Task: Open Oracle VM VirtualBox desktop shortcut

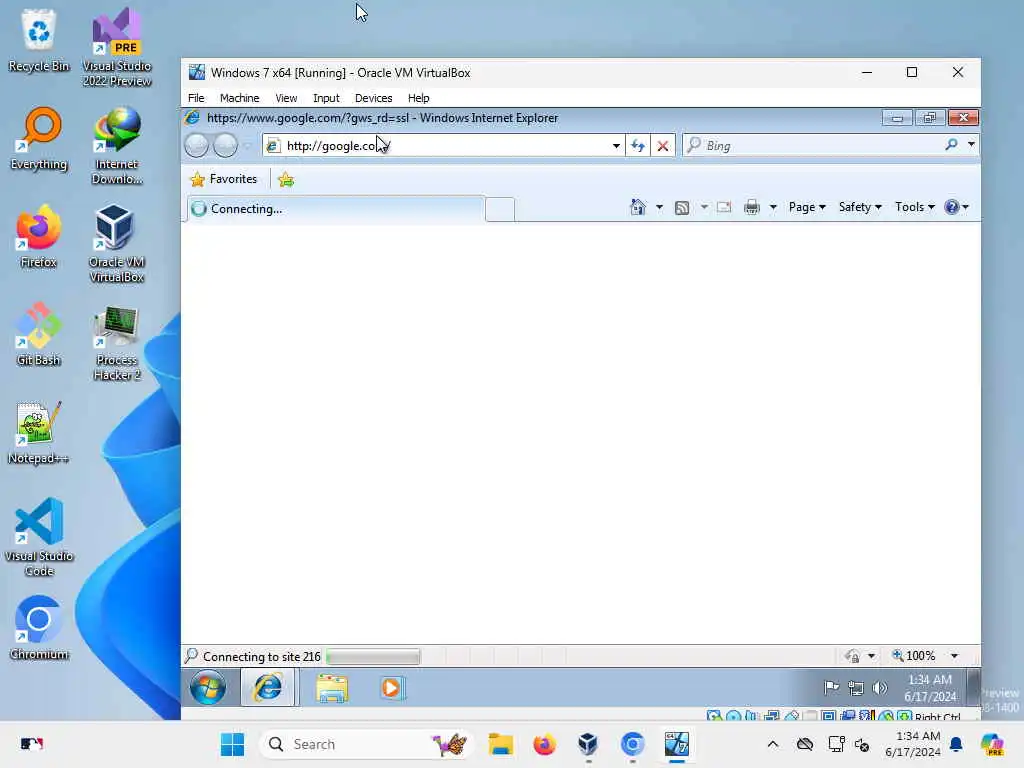Action: (x=116, y=243)
